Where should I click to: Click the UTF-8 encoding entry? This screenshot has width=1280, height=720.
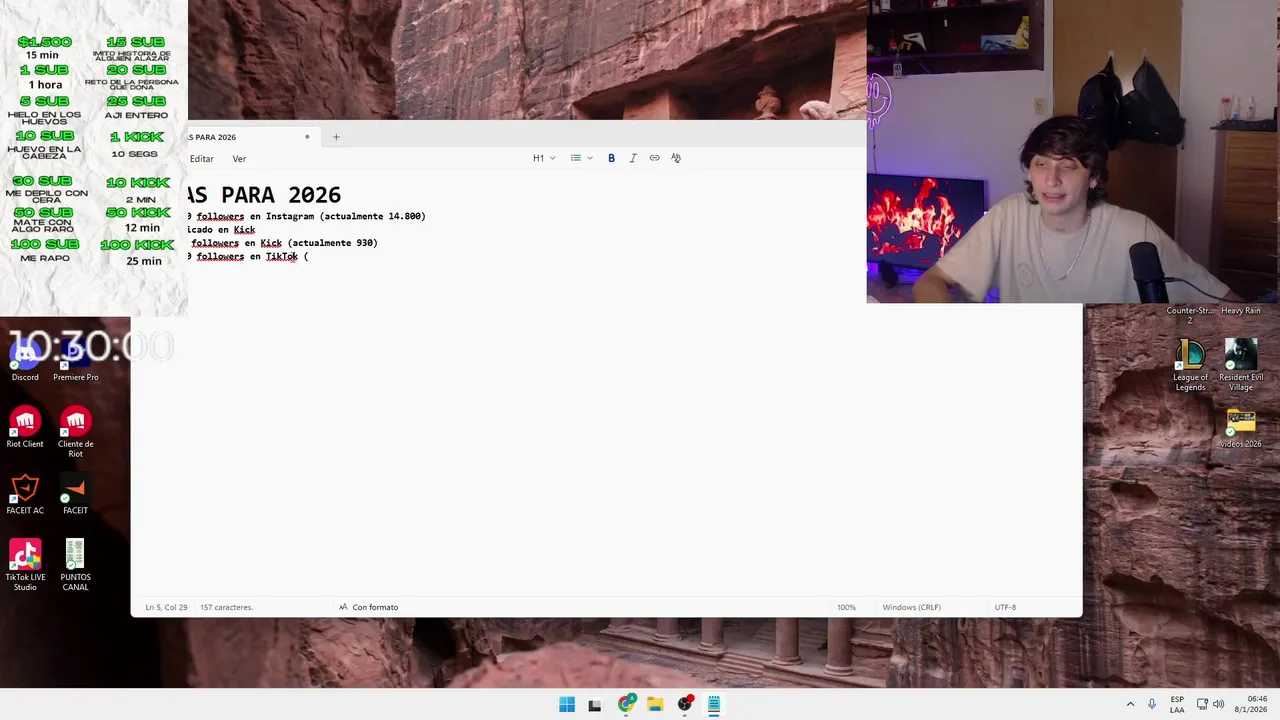click(1005, 607)
